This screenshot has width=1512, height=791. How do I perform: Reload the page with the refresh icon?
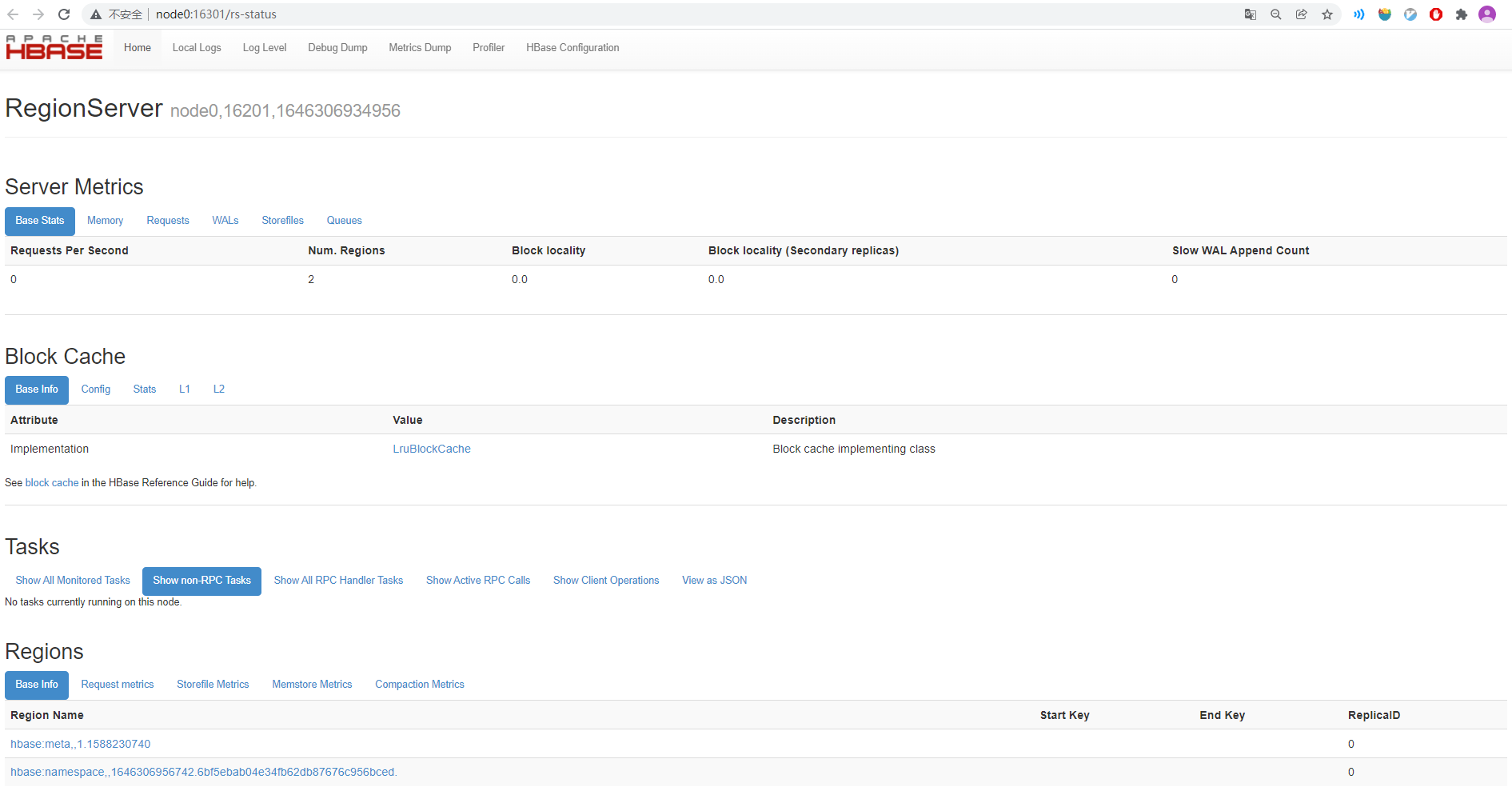tap(64, 14)
